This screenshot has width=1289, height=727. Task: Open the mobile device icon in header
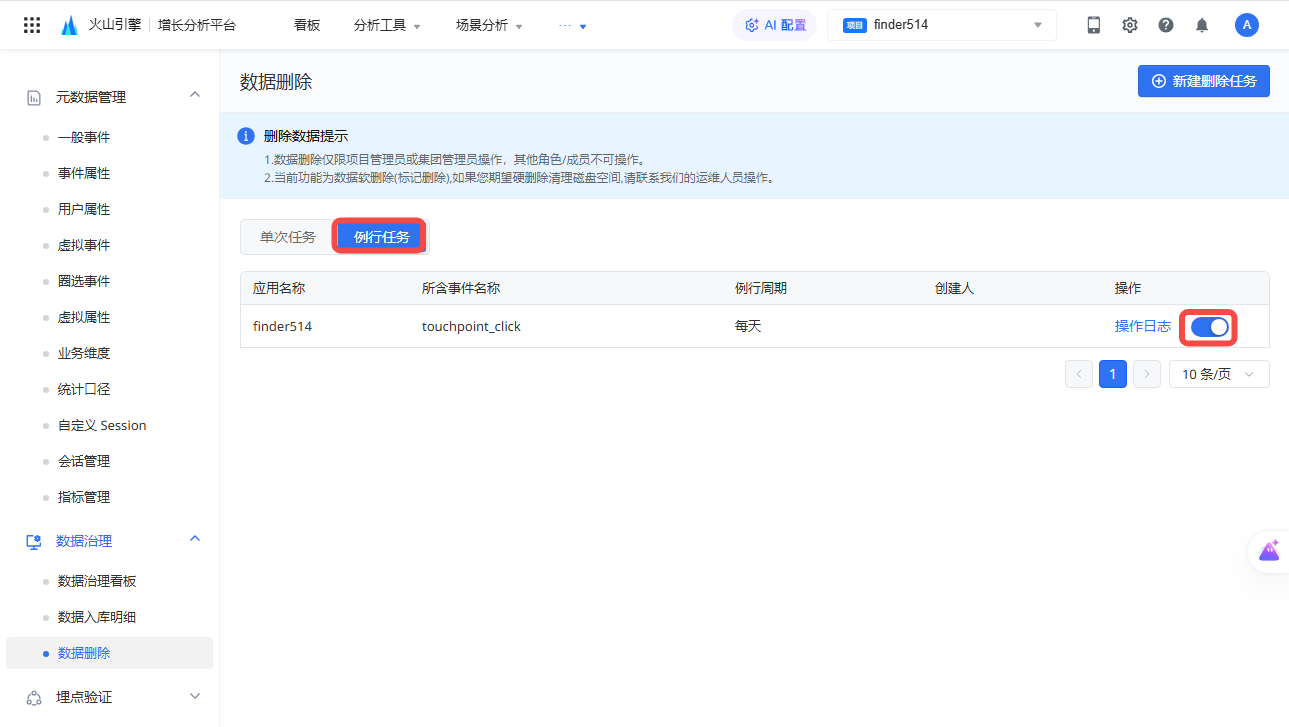click(x=1093, y=25)
